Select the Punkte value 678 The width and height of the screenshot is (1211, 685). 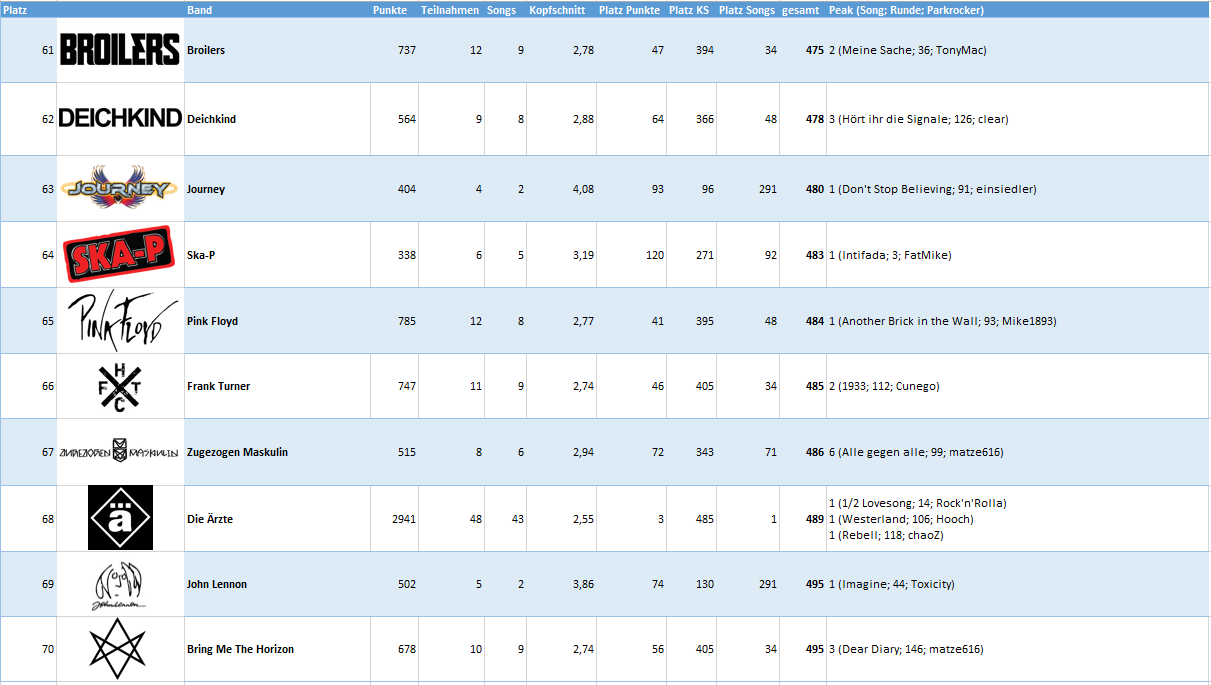407,649
